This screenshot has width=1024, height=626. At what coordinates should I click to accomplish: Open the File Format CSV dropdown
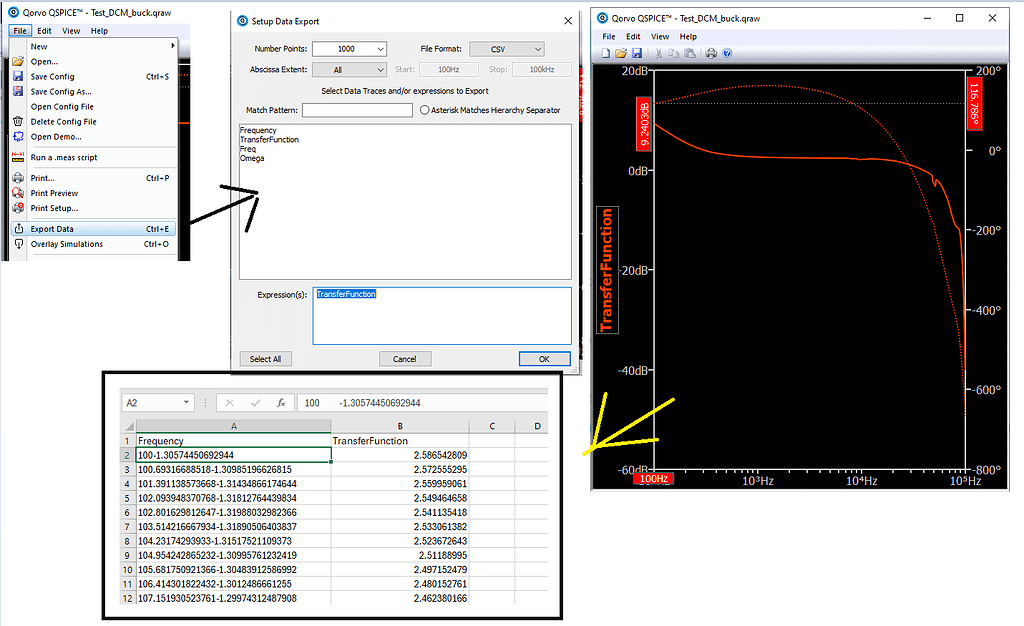click(505, 49)
